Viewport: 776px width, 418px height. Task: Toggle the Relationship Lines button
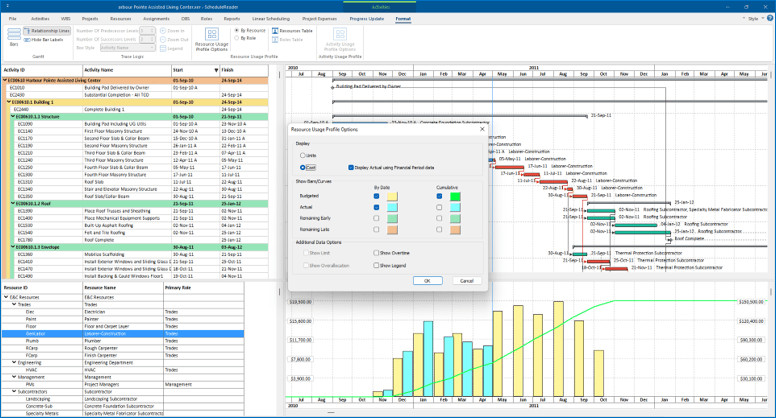pos(47,31)
